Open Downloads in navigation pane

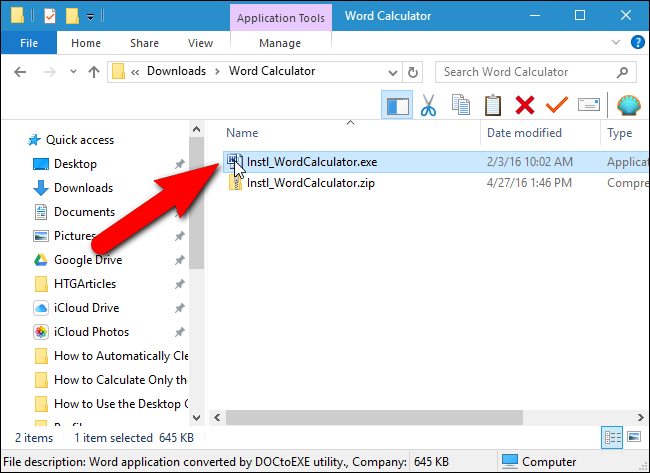[x=83, y=188]
